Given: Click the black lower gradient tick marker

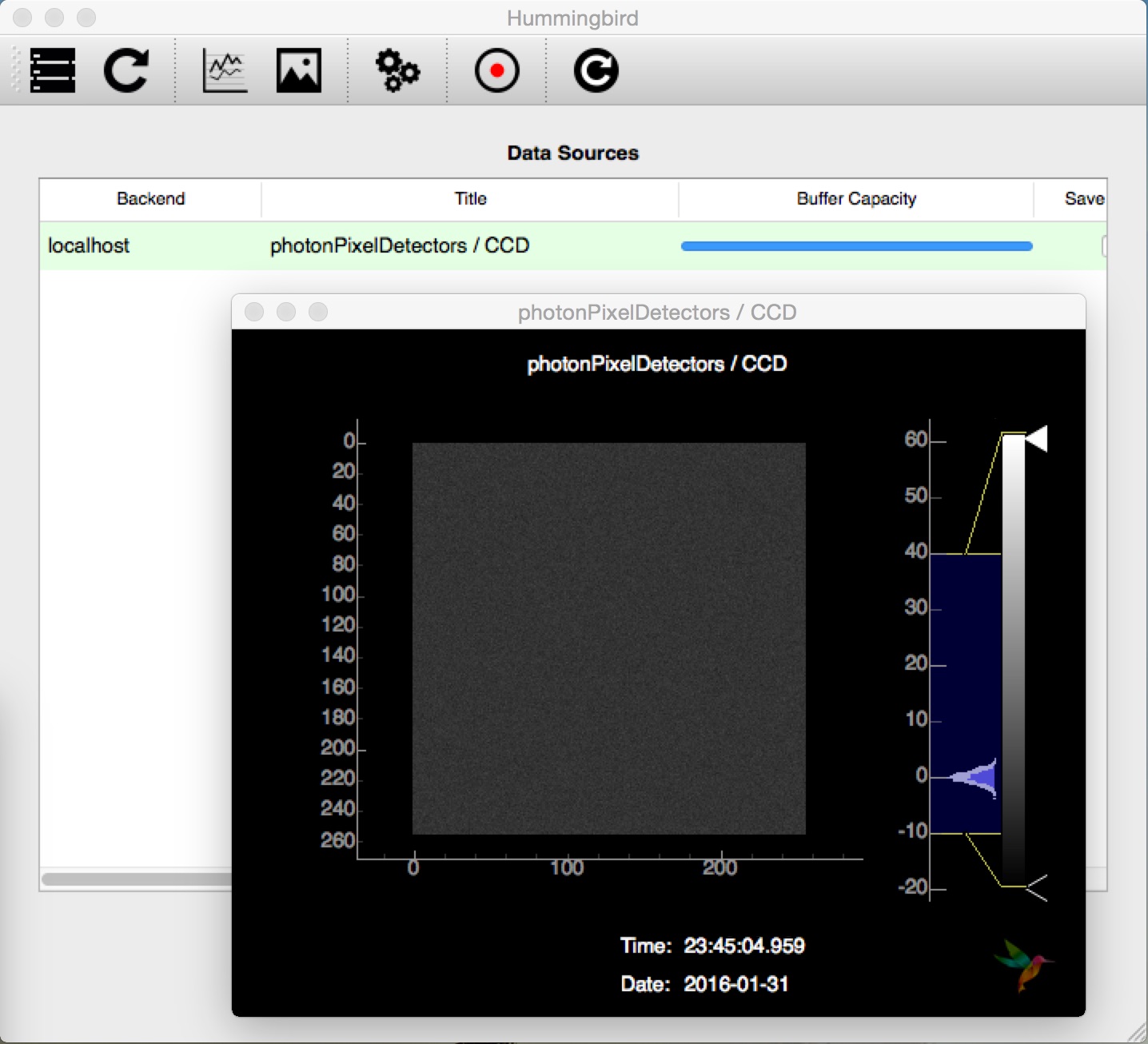Looking at the screenshot, I should [x=1036, y=887].
